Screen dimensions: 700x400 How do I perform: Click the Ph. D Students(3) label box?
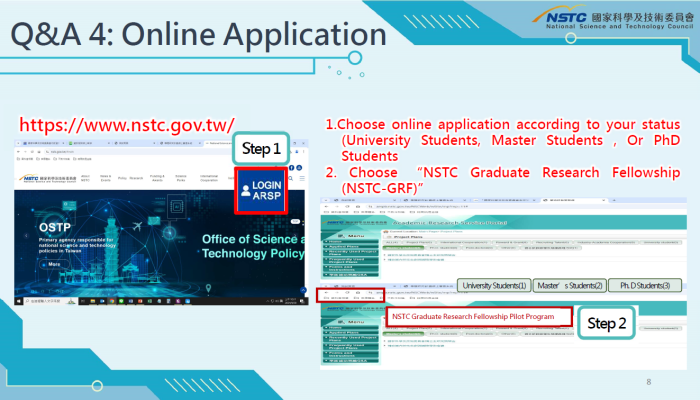(x=645, y=285)
